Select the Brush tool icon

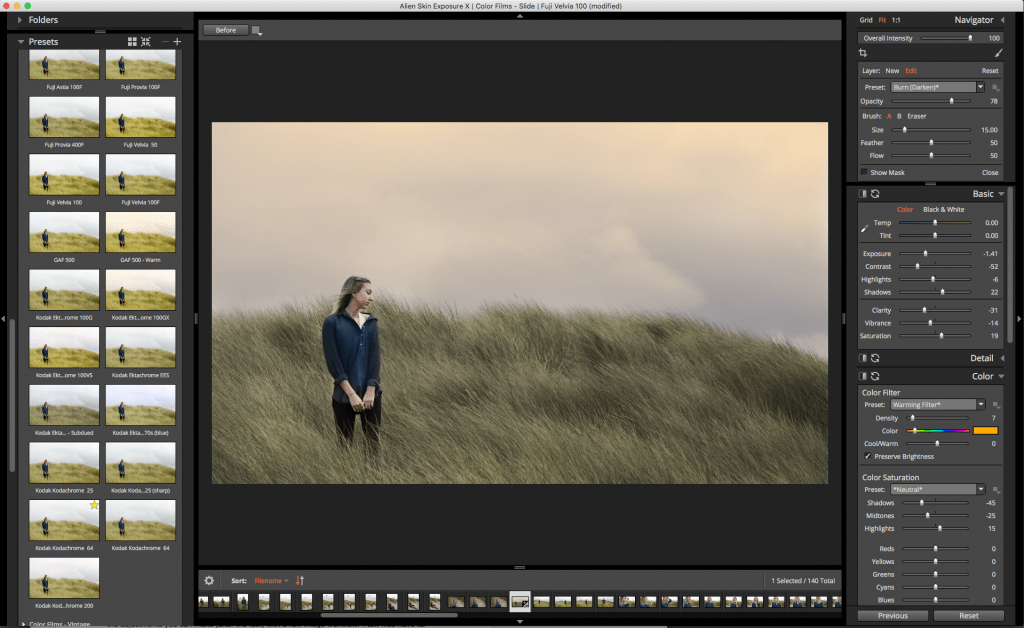point(999,52)
